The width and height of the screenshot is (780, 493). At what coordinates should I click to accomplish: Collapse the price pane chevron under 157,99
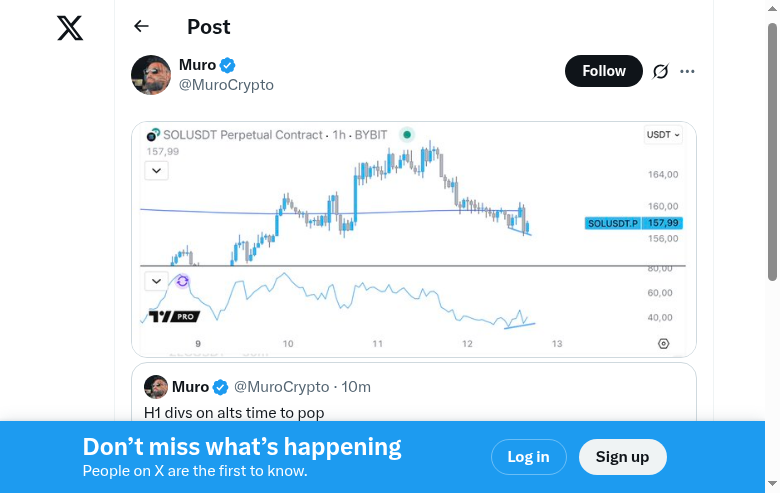(x=157, y=171)
